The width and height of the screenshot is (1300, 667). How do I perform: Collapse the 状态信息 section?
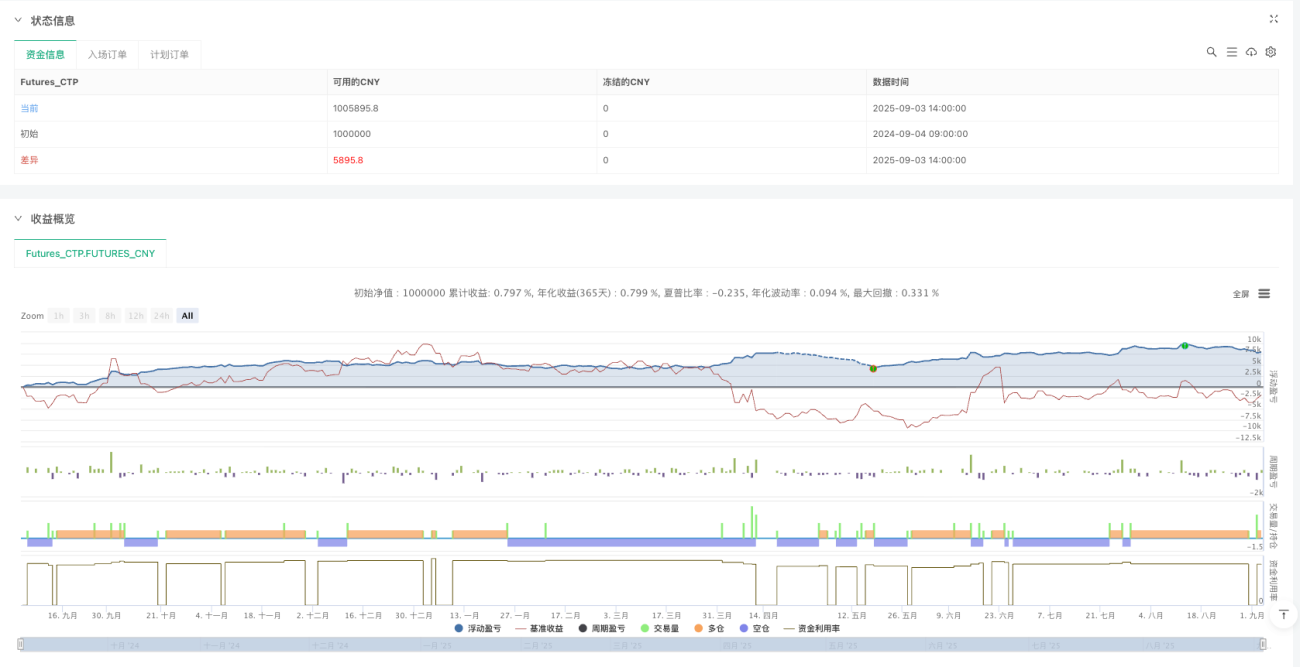(x=17, y=20)
